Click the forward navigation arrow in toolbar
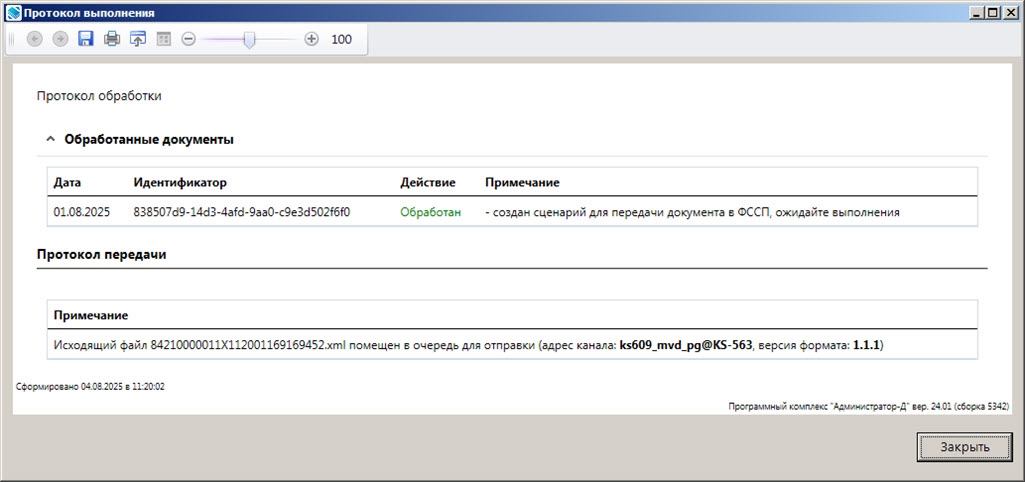The image size is (1025, 482). point(60,39)
